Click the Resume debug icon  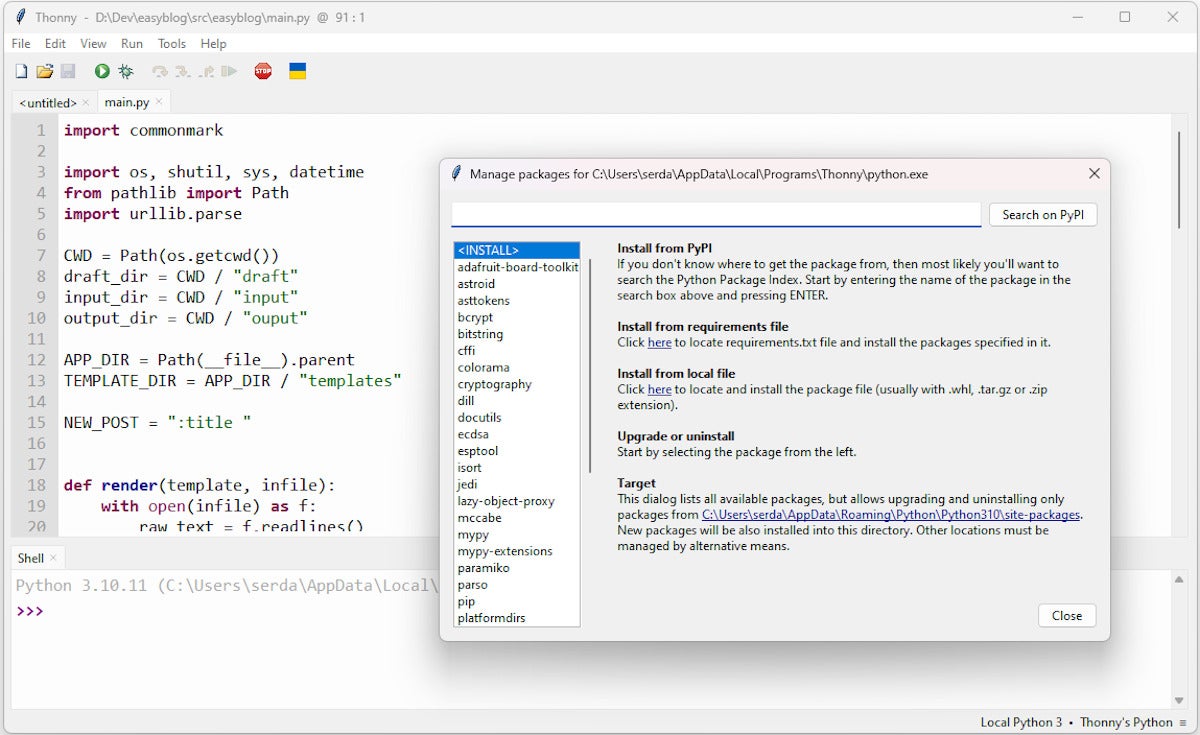coord(229,71)
